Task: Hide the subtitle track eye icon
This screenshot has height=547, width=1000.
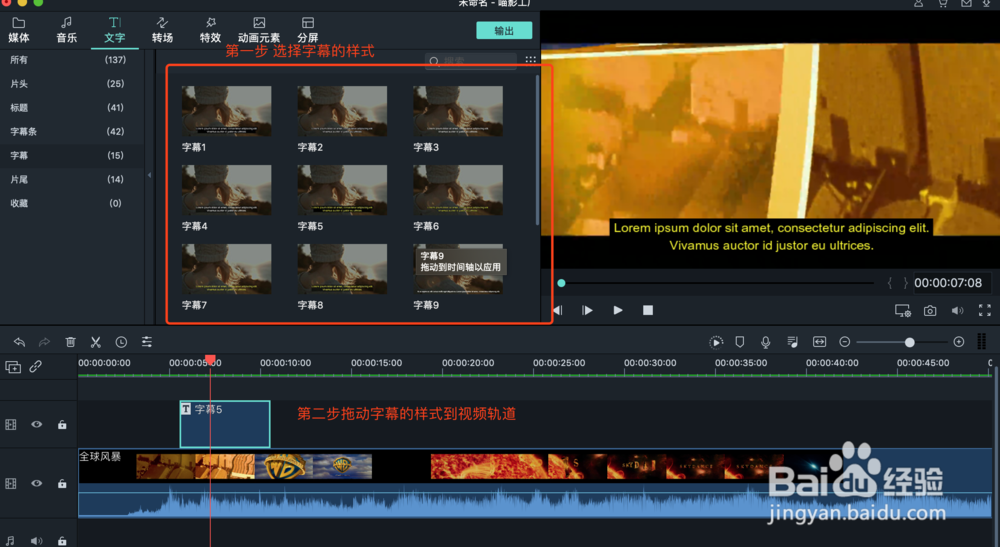Action: tap(36, 425)
